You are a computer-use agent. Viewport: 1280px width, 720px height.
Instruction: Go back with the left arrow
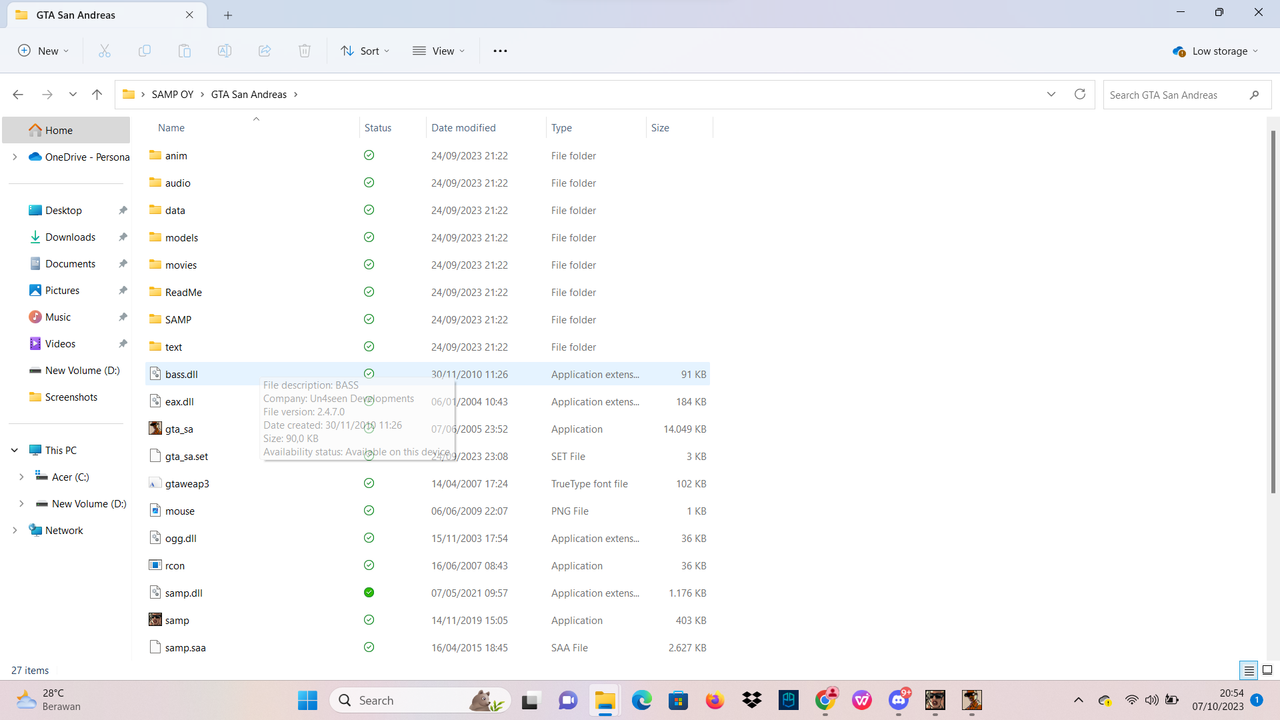(x=18, y=94)
